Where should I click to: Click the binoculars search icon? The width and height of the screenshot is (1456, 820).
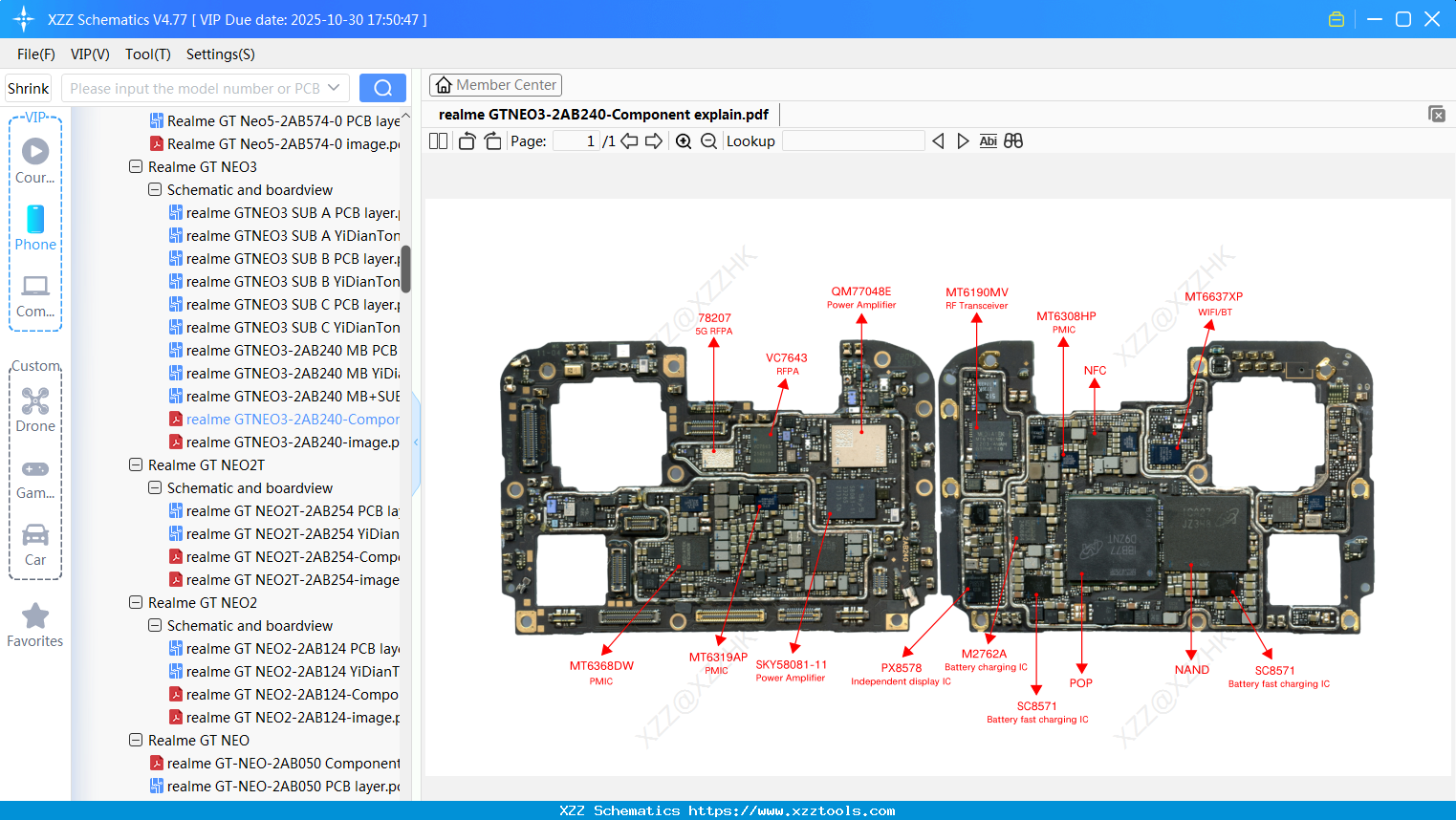pyautogui.click(x=1013, y=140)
